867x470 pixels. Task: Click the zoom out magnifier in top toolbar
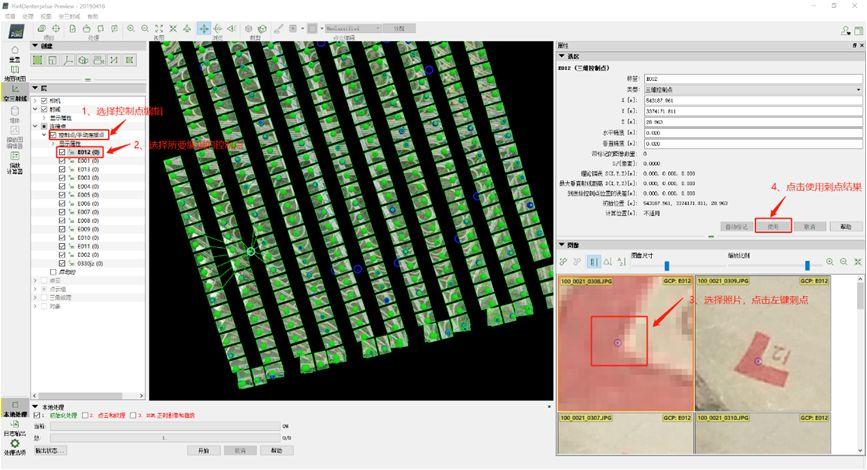click(x=145, y=29)
